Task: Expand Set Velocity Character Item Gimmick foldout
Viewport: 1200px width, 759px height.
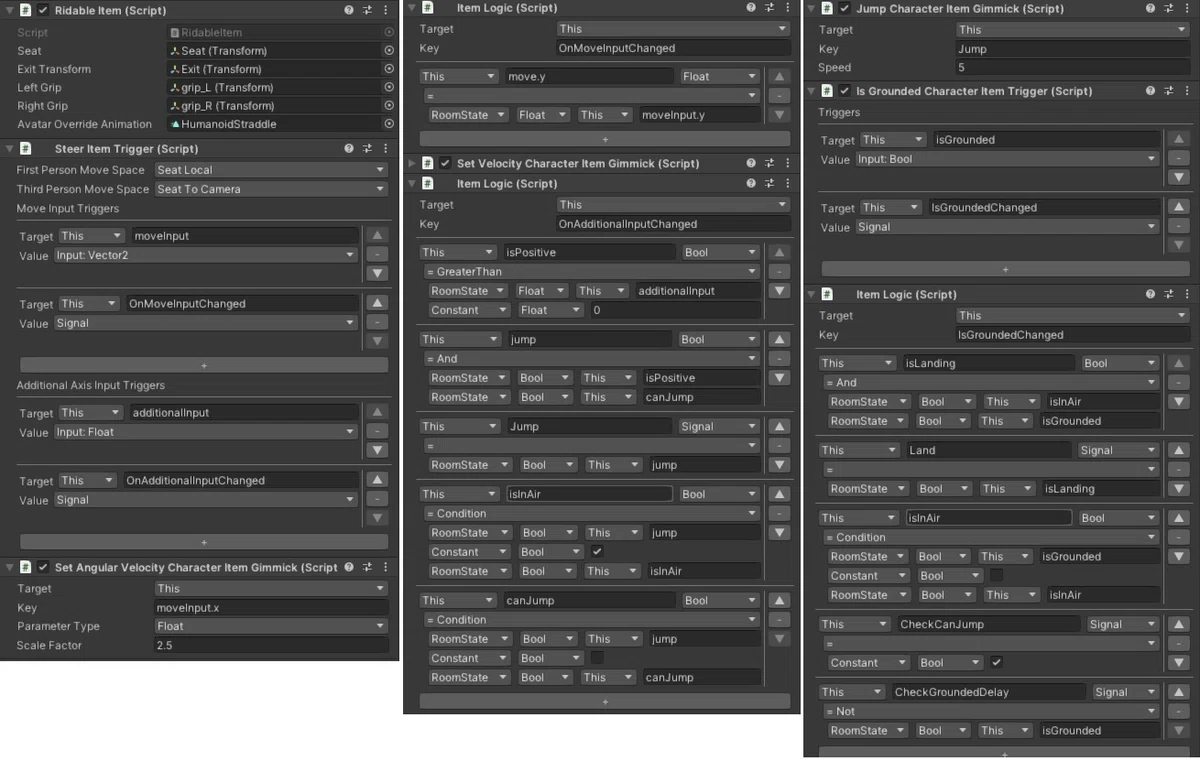Action: point(411,163)
